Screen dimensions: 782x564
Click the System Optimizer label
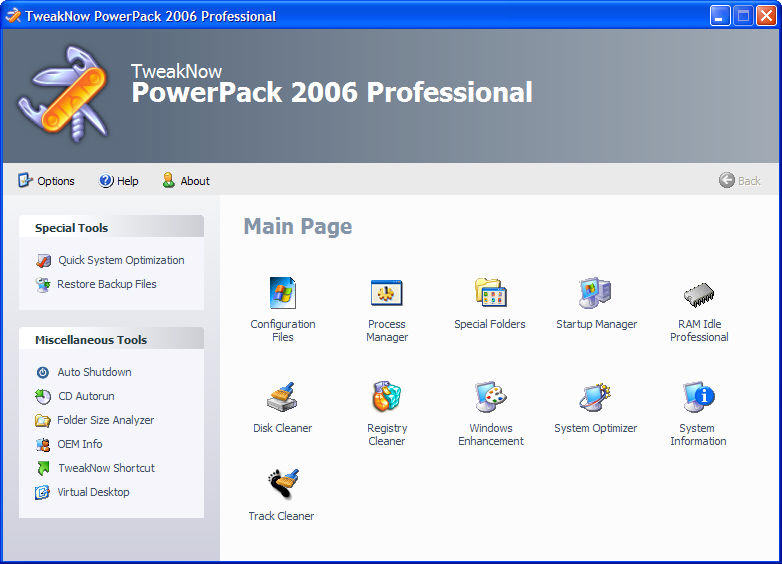(x=595, y=428)
